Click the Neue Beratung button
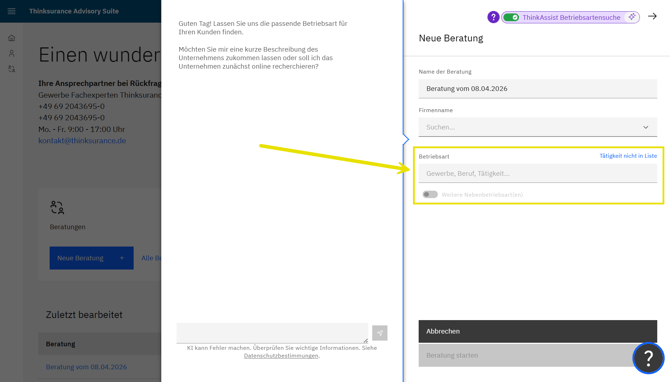Viewport: 670px width, 382px height. coord(91,258)
